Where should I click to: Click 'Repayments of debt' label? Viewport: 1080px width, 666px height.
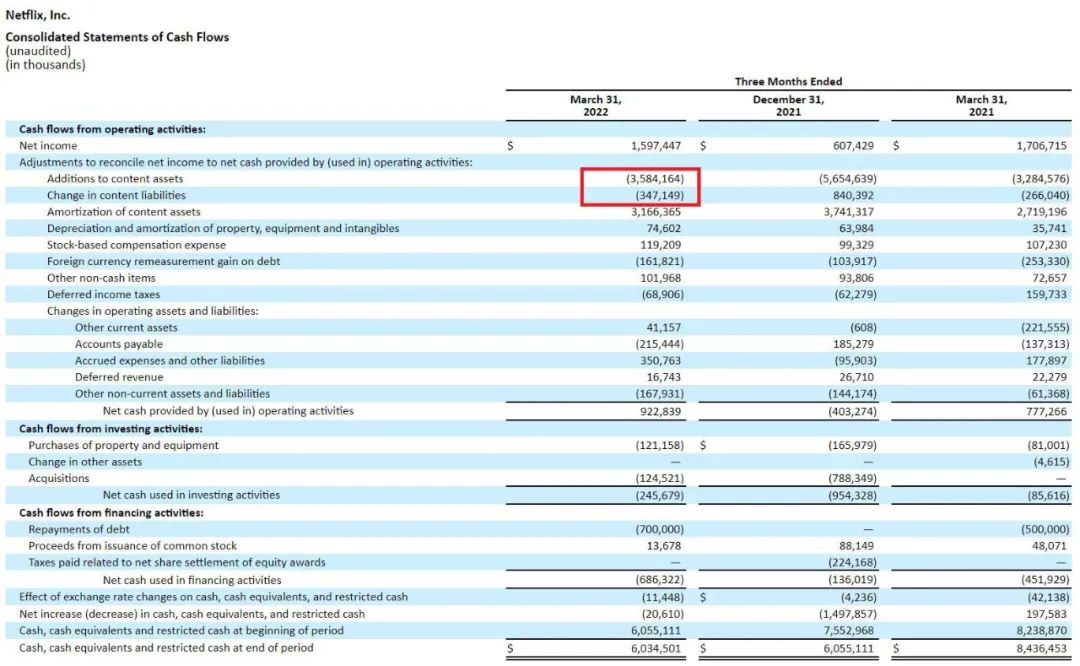click(79, 530)
